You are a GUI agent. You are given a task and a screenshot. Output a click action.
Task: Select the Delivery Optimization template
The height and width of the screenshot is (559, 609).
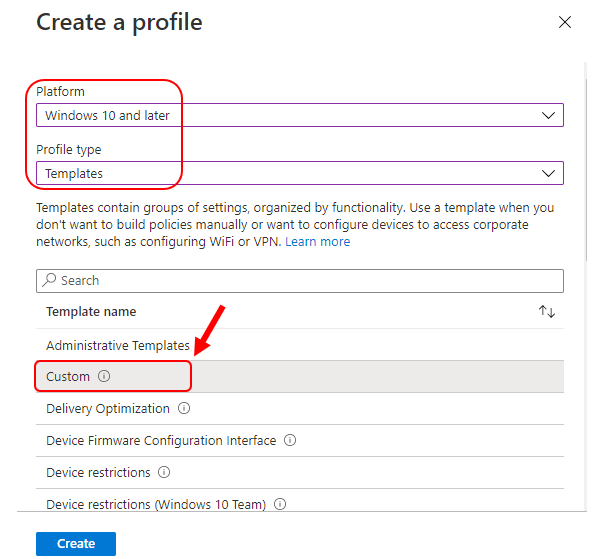[299, 409]
